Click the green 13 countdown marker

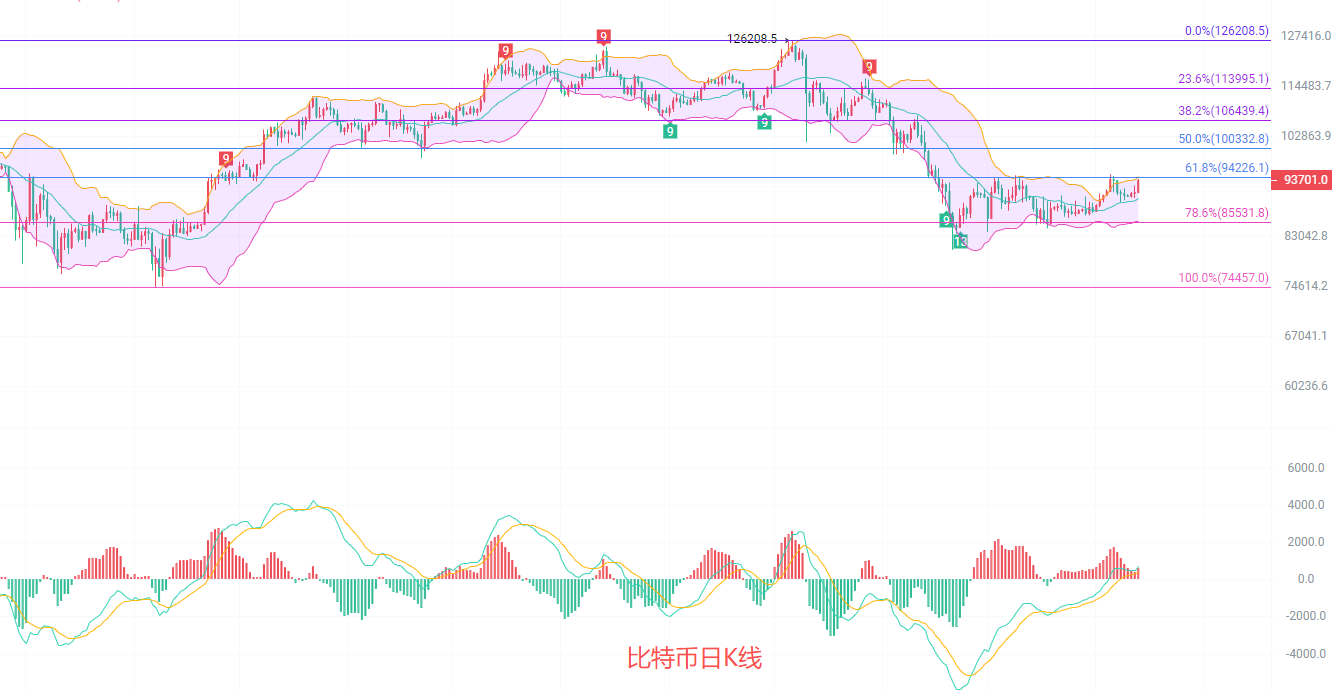[960, 242]
